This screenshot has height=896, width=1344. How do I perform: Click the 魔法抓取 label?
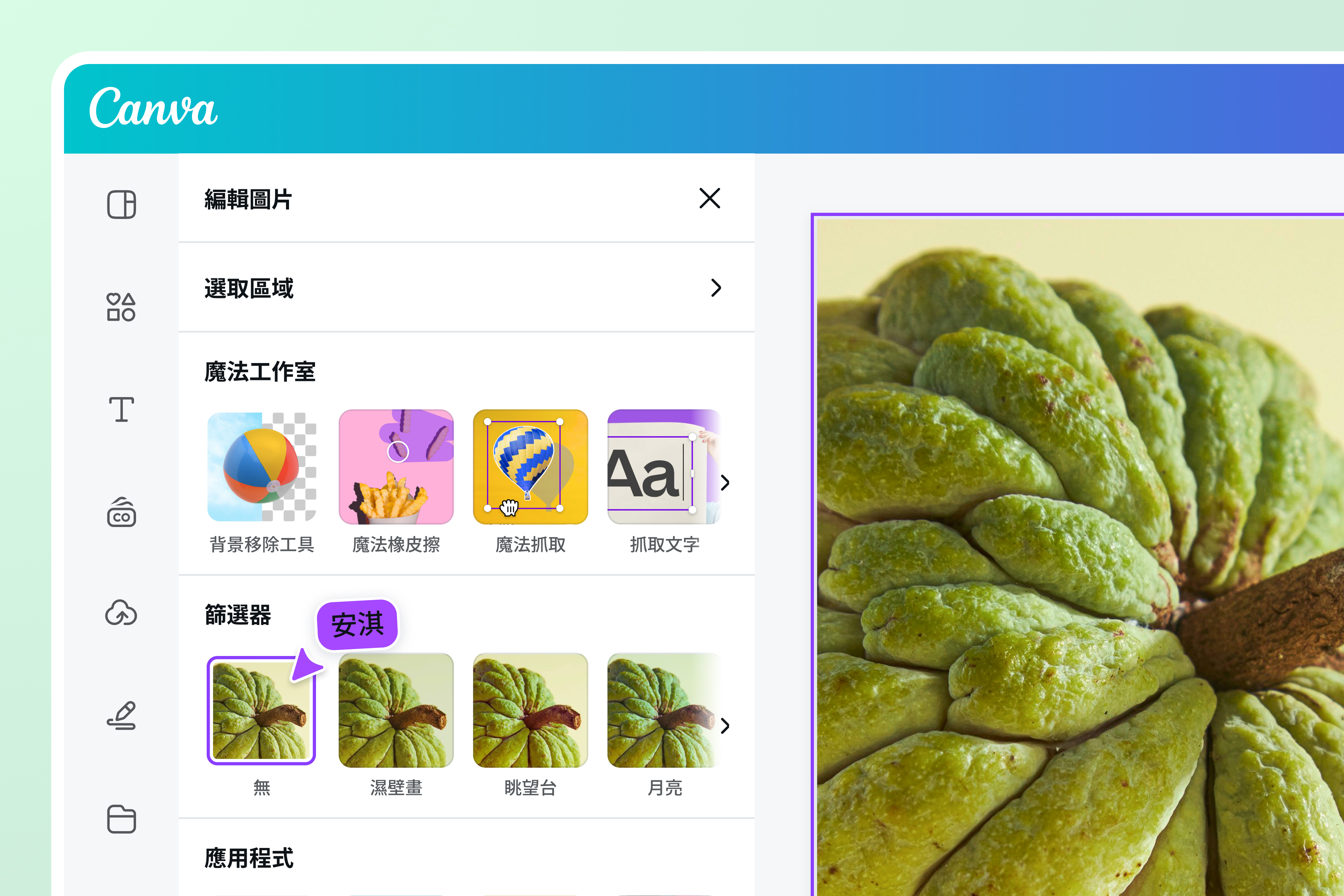pos(530,545)
